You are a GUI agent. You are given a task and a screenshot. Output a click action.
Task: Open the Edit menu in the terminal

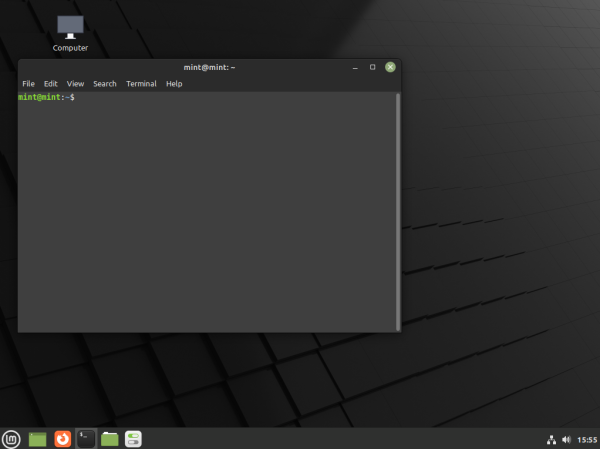(51, 84)
